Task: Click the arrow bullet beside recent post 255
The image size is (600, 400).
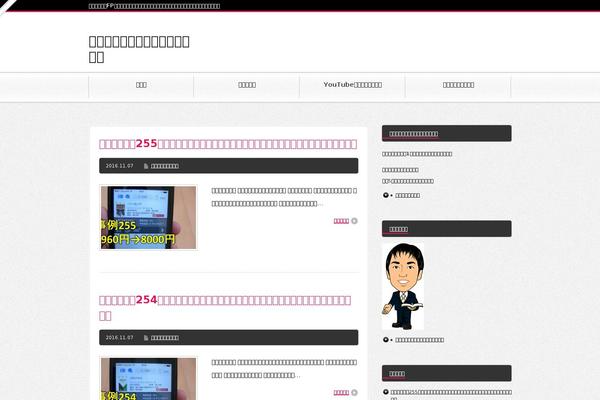Action: coord(386,392)
